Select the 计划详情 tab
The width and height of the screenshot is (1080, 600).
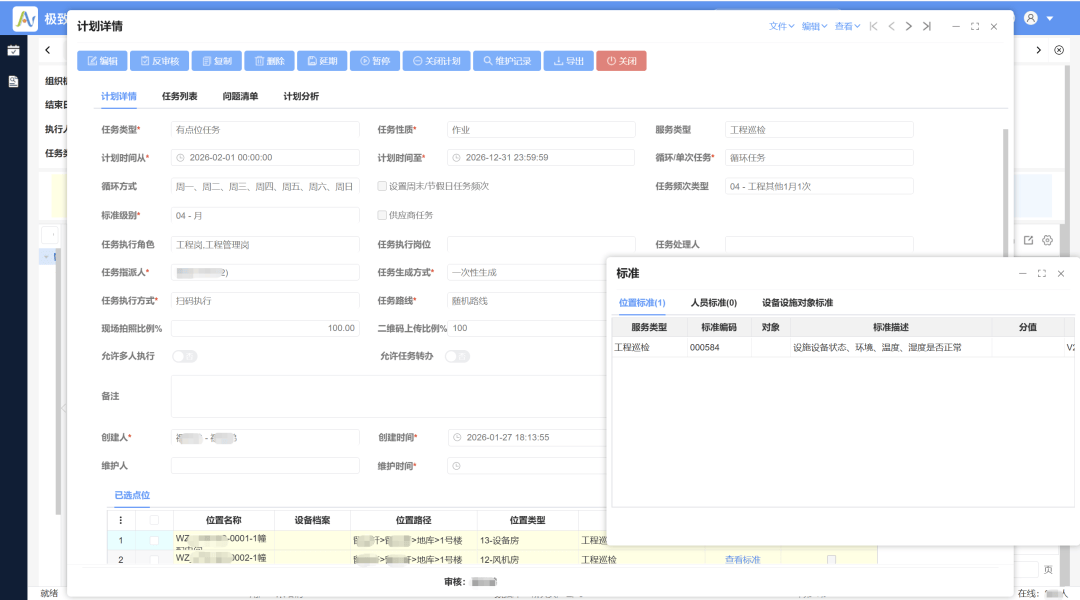pyautogui.click(x=118, y=96)
